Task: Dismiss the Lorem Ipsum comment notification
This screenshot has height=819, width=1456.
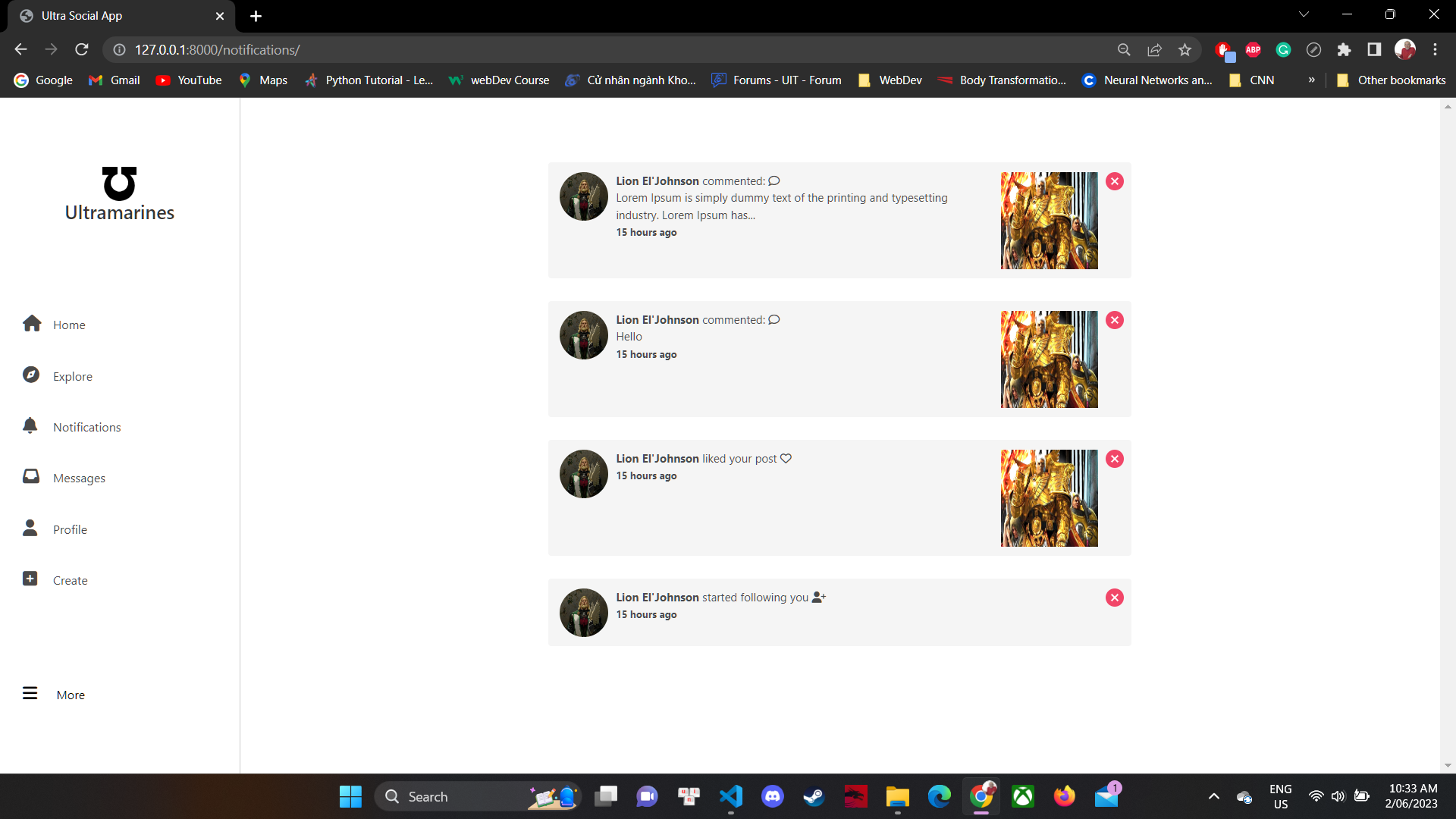Action: 1114,181
